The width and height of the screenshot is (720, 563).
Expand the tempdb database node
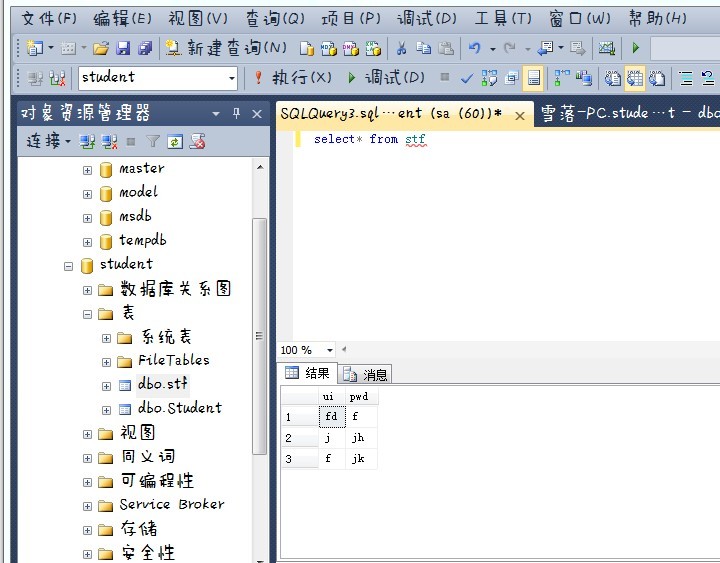pyautogui.click(x=87, y=242)
